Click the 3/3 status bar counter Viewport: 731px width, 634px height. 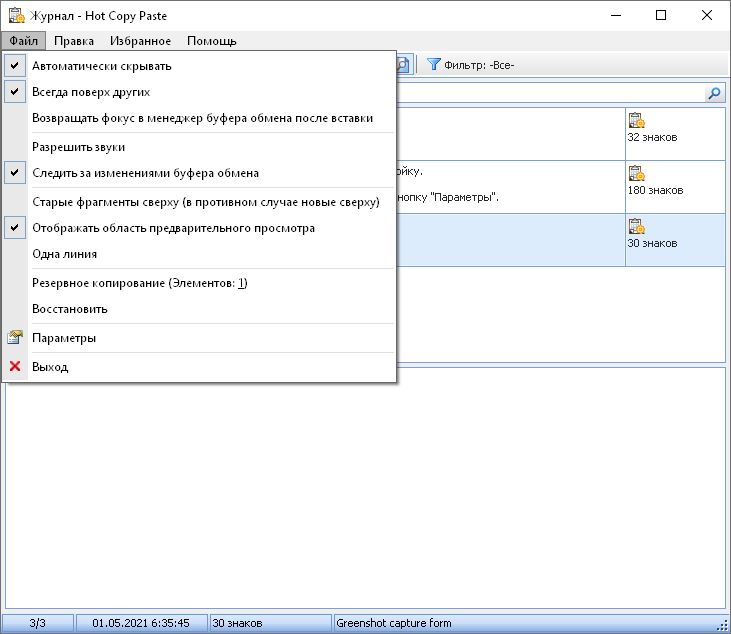coord(37,623)
